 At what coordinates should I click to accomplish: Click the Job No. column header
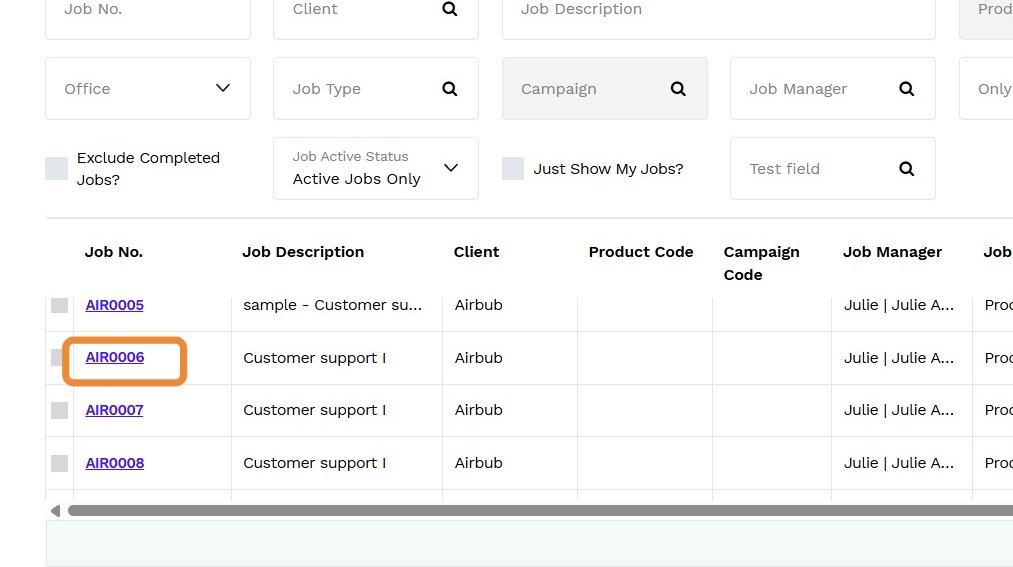114,252
